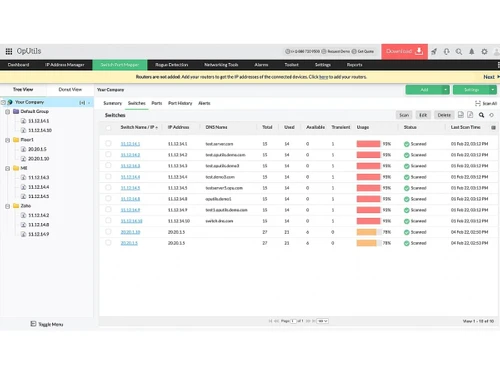
Task: Open the page size dropdown in pagination
Action: pos(322,321)
